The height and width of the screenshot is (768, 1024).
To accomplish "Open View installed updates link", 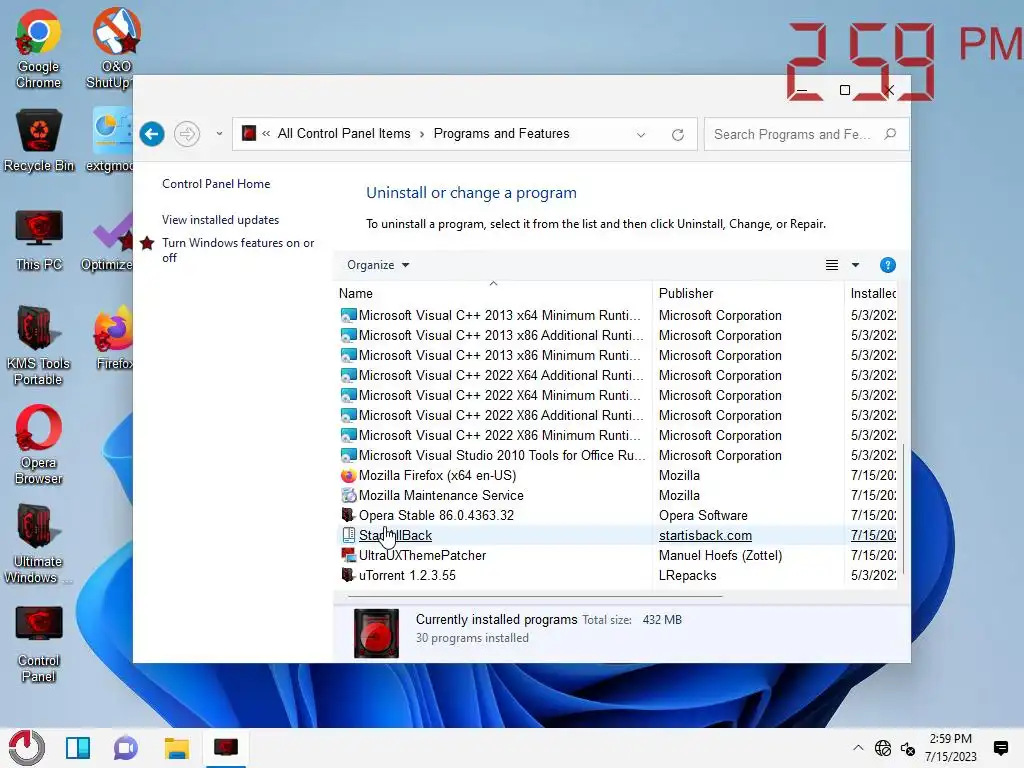I will [x=220, y=220].
